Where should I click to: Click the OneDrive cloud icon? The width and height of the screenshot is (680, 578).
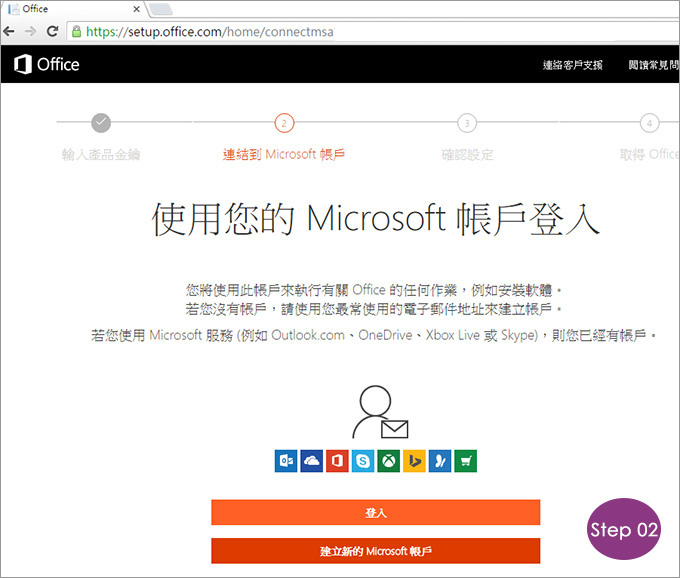[311, 460]
